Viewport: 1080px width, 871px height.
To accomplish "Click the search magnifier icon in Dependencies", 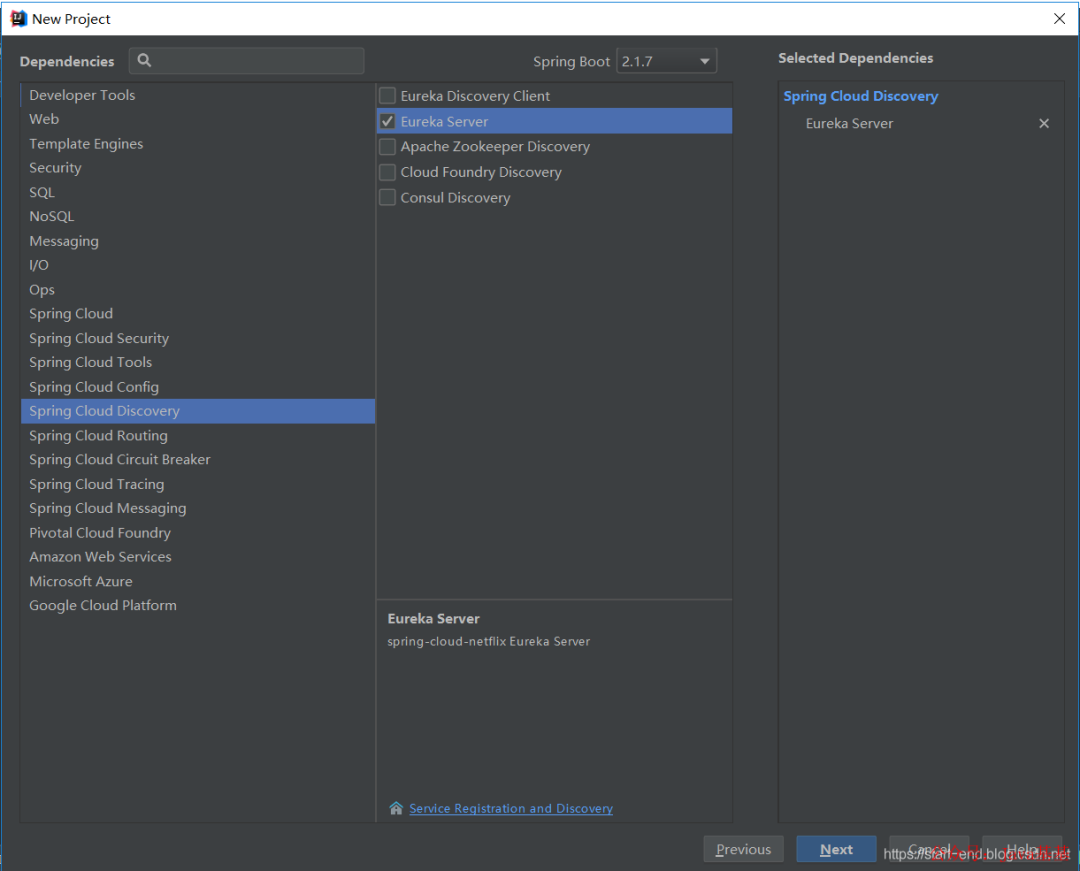I will [x=144, y=61].
